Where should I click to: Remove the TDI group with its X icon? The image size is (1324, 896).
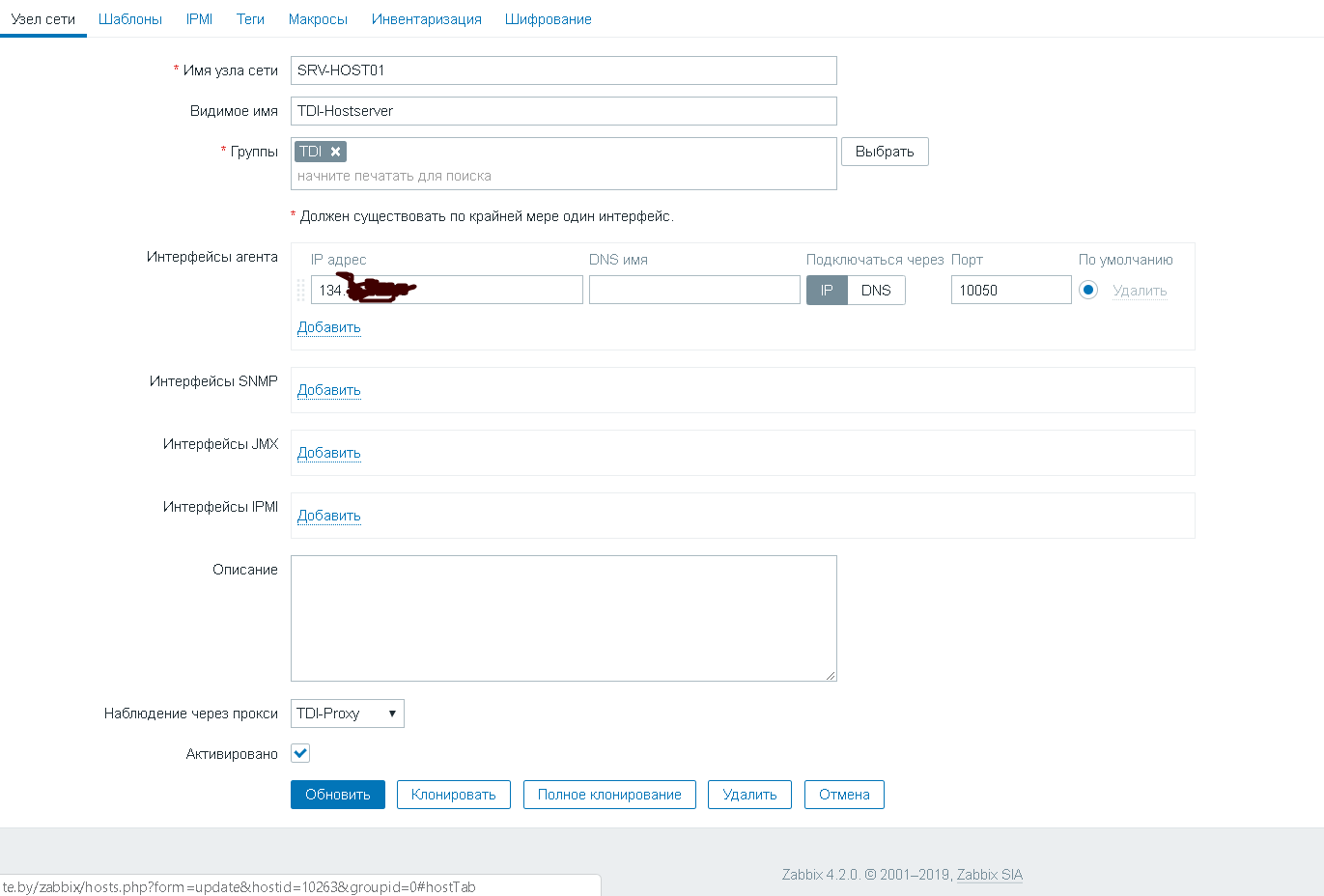(335, 151)
